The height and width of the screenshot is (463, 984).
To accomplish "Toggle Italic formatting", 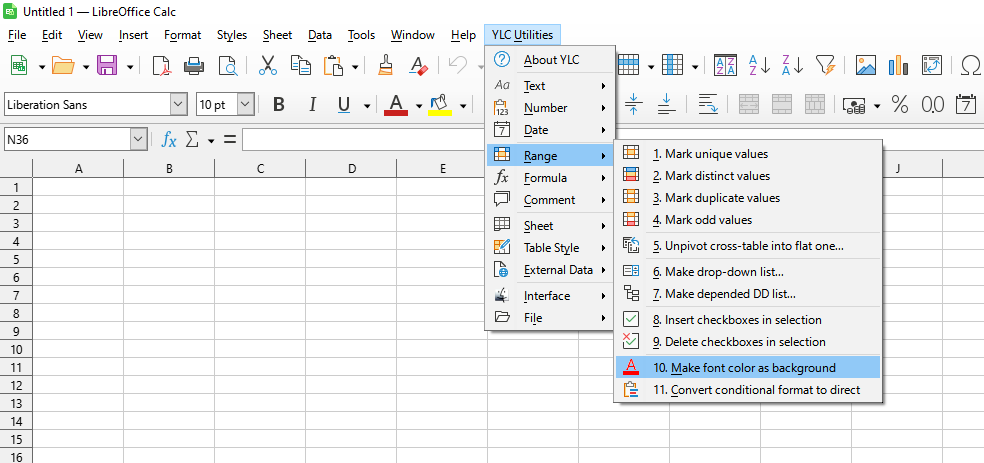I will [x=312, y=104].
